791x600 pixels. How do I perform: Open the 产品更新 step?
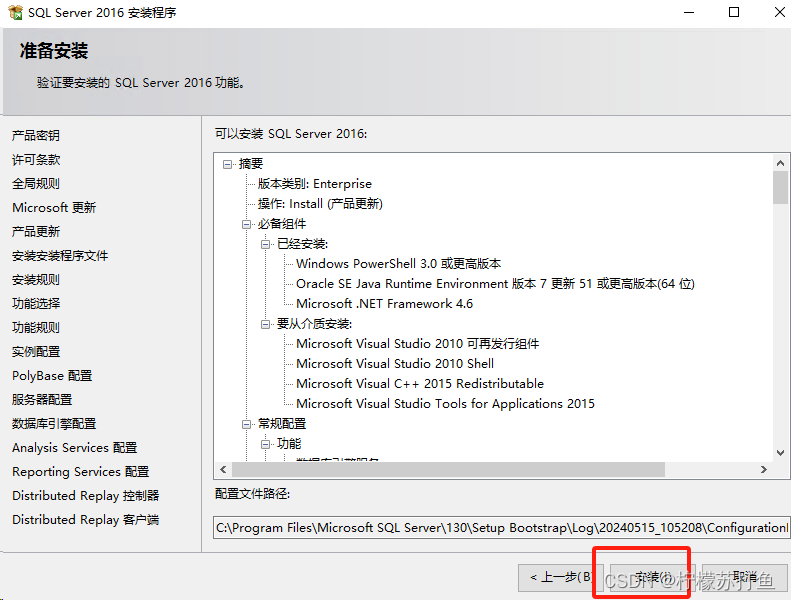coord(36,232)
